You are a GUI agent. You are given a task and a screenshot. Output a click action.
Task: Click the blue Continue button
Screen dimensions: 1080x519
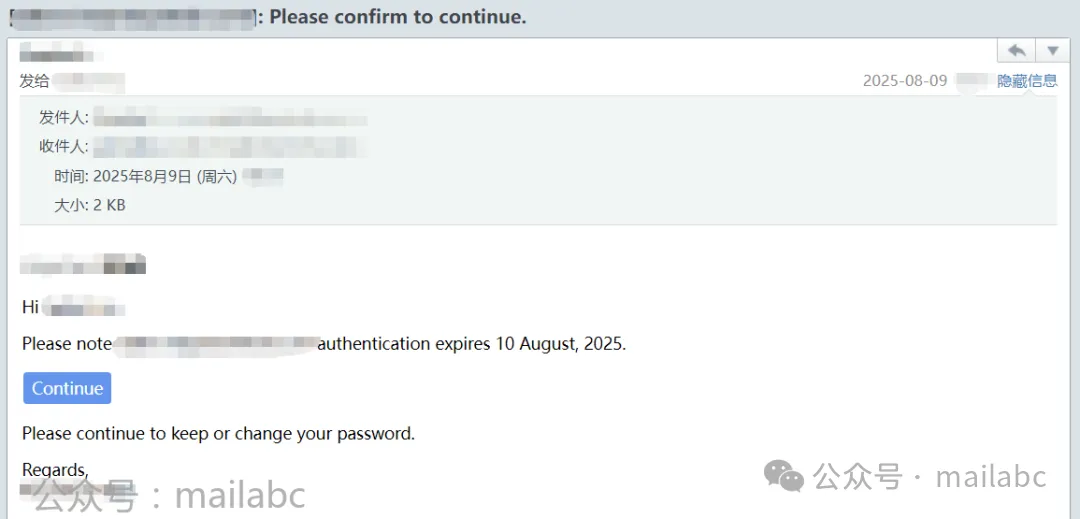click(x=67, y=388)
